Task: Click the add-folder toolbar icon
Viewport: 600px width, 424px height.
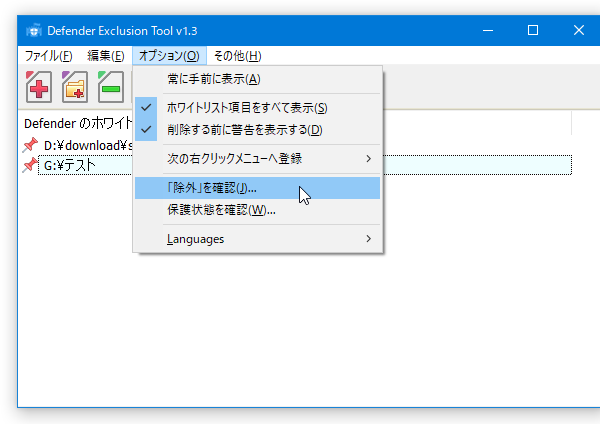Action: pyautogui.click(x=75, y=87)
